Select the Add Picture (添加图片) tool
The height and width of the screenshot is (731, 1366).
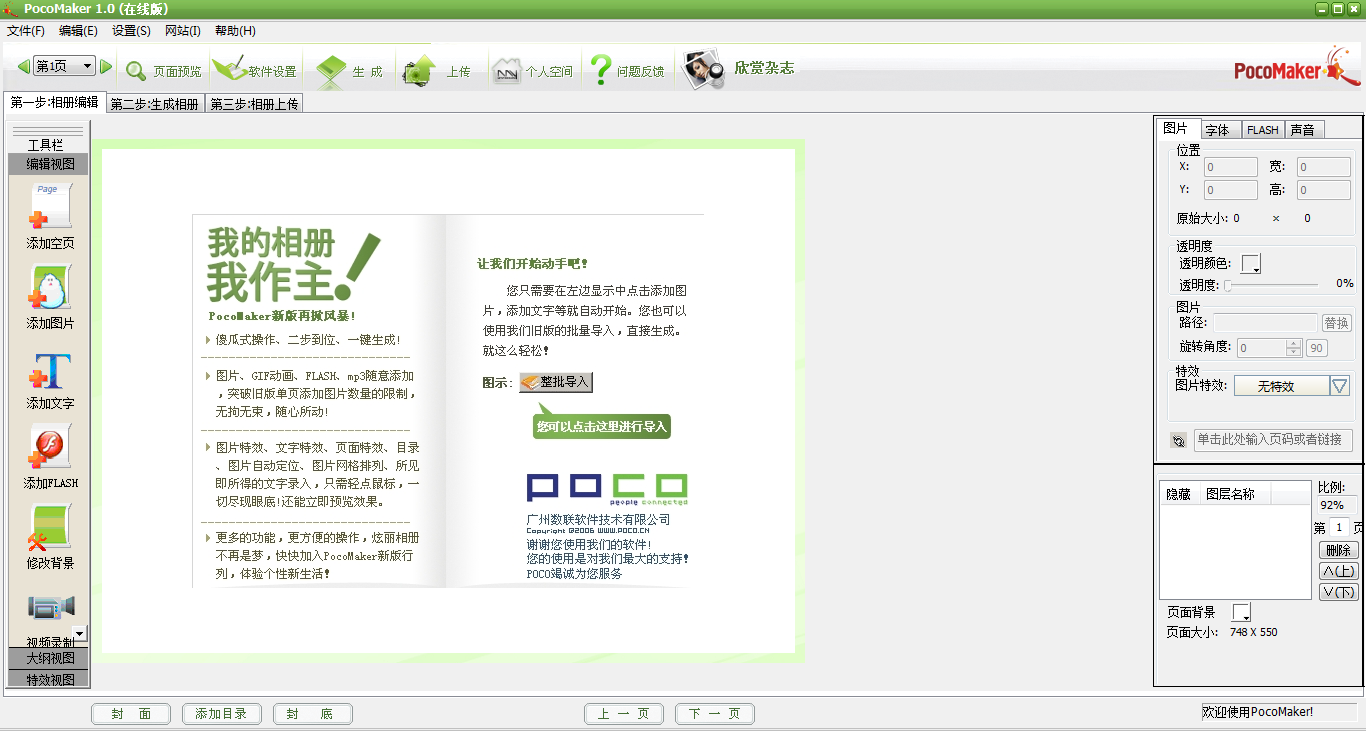click(49, 288)
